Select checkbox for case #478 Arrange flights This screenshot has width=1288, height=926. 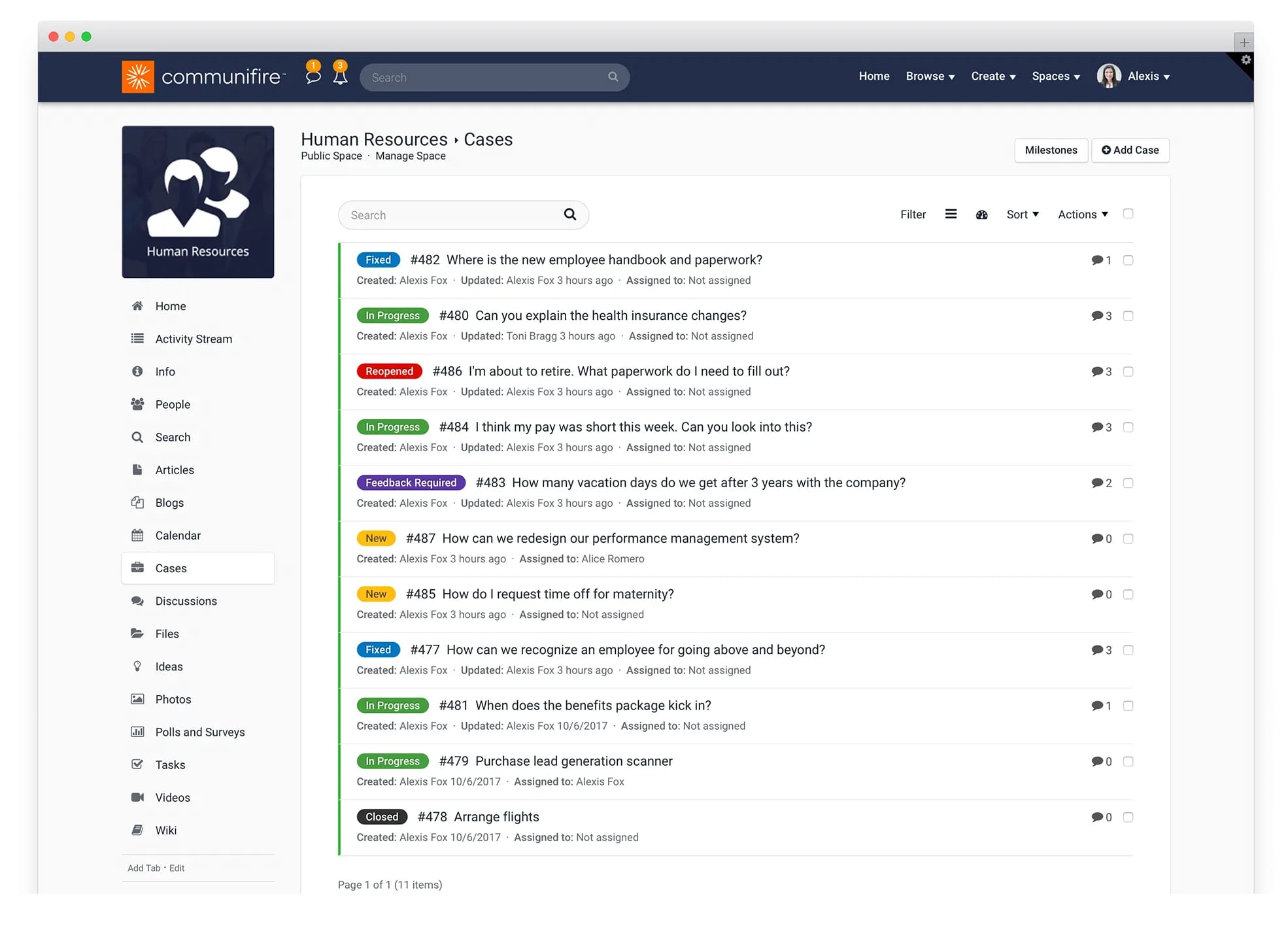1128,817
